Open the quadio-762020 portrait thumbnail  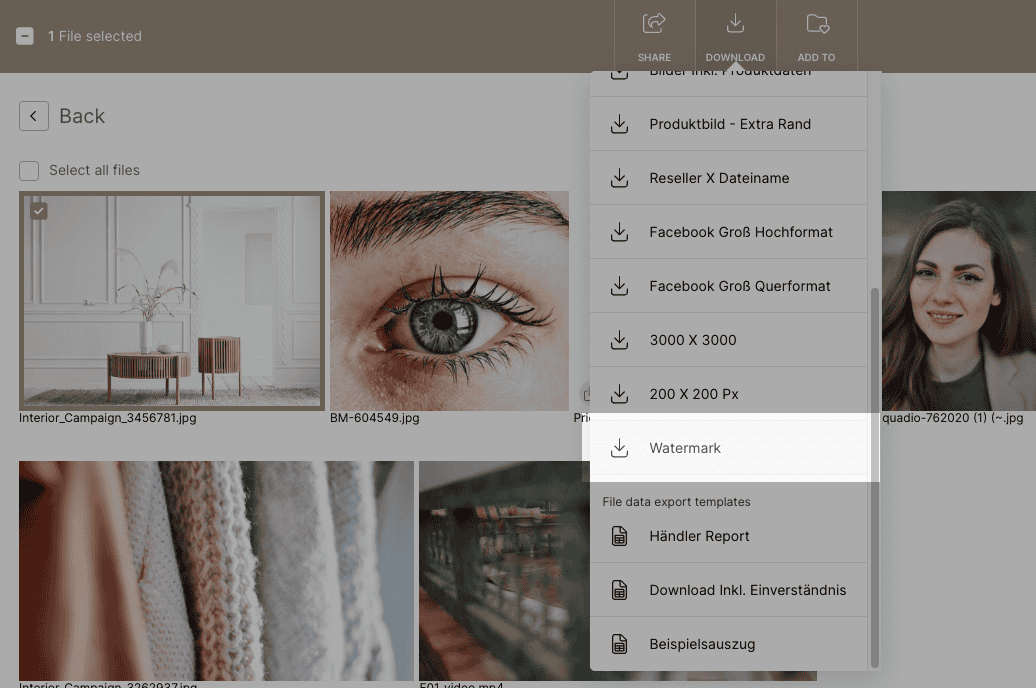[959, 301]
